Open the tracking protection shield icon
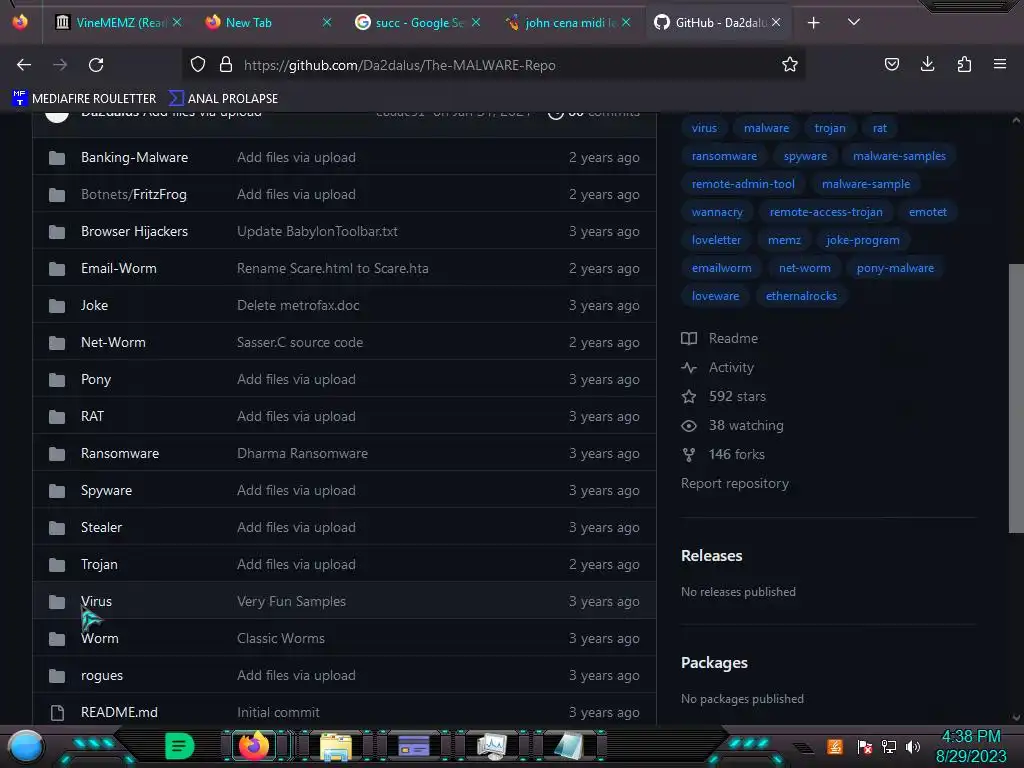Image resolution: width=1024 pixels, height=768 pixels. click(198, 65)
